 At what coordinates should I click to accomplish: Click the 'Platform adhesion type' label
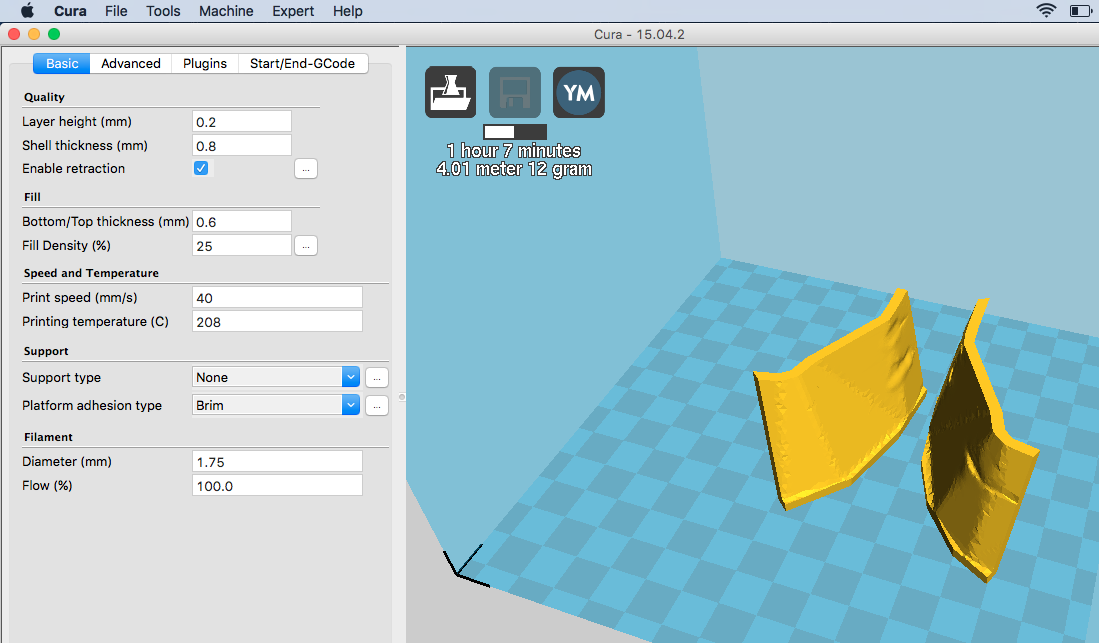click(x=92, y=405)
